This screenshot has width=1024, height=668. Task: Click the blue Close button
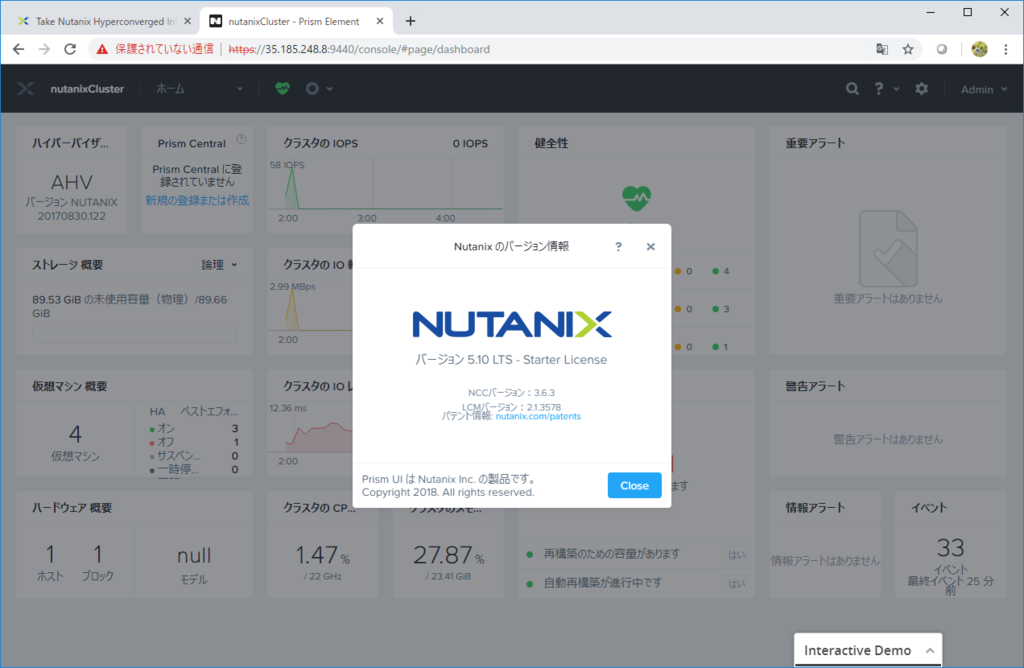[634, 485]
